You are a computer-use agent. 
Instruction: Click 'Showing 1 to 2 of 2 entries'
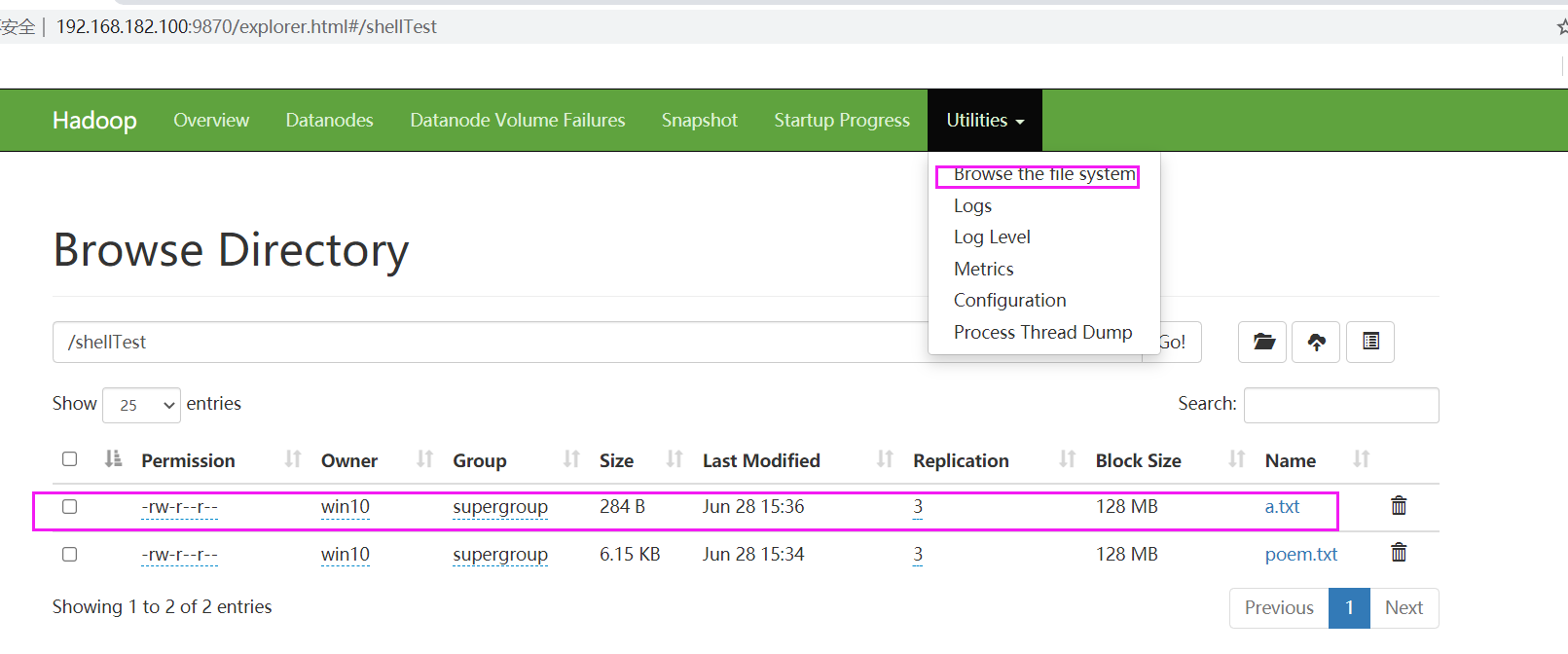click(162, 606)
